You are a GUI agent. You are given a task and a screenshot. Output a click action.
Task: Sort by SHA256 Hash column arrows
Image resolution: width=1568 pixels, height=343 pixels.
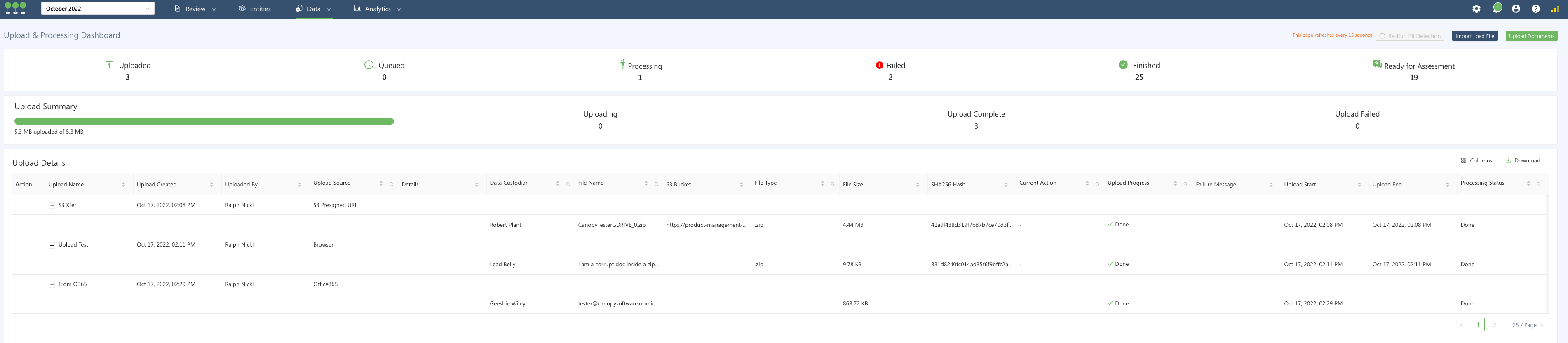tap(1006, 185)
